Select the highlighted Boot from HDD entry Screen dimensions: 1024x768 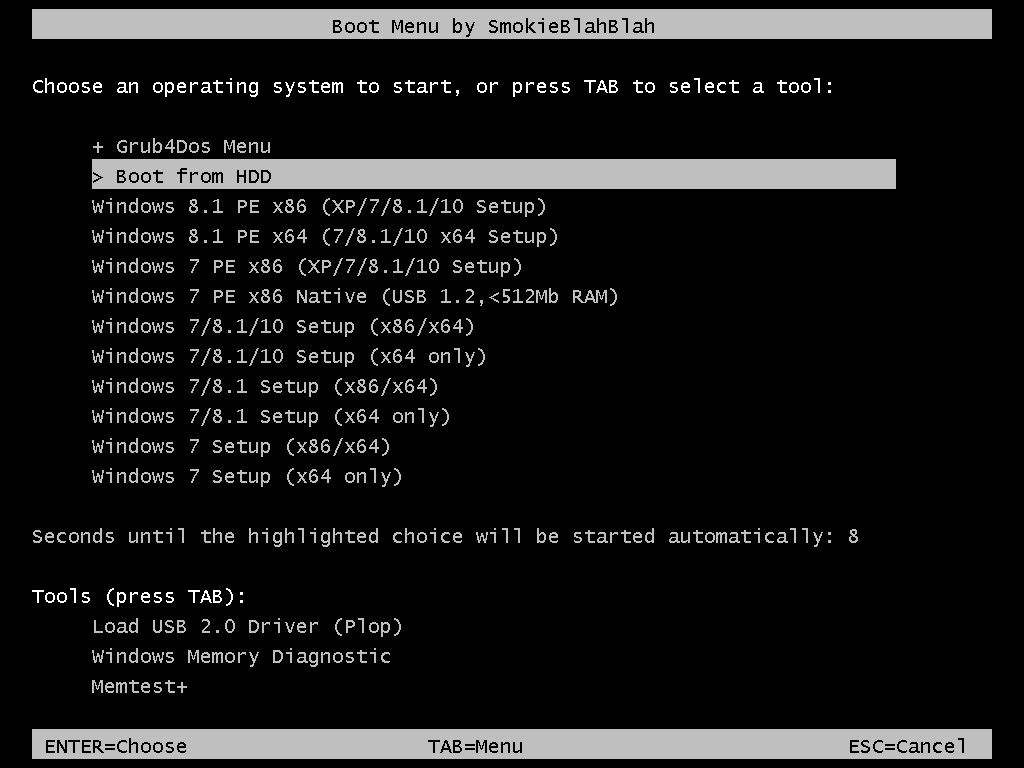tap(494, 174)
